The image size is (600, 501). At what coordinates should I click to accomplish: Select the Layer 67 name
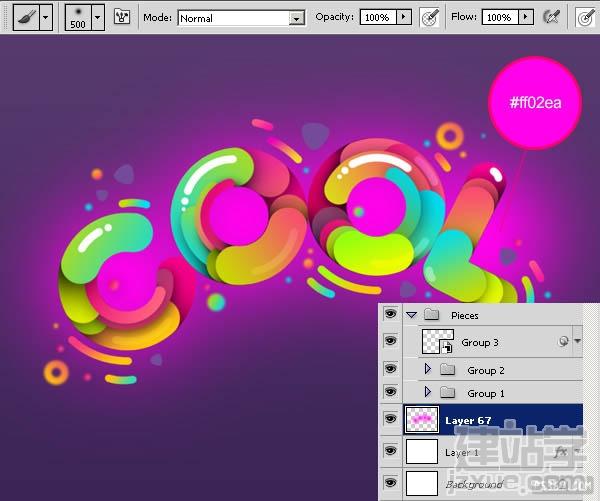click(468, 421)
